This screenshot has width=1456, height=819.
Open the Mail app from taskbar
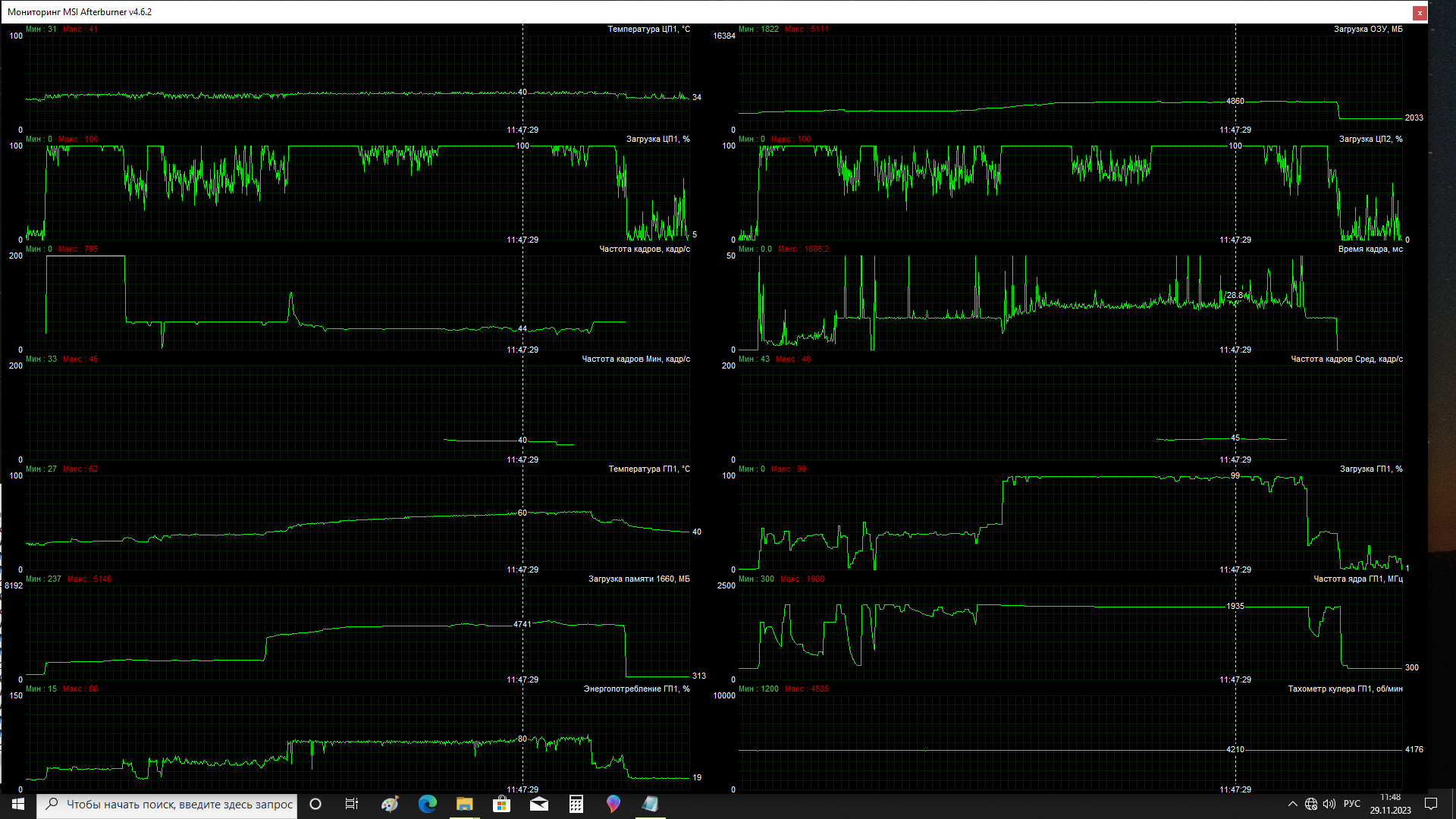click(x=538, y=804)
